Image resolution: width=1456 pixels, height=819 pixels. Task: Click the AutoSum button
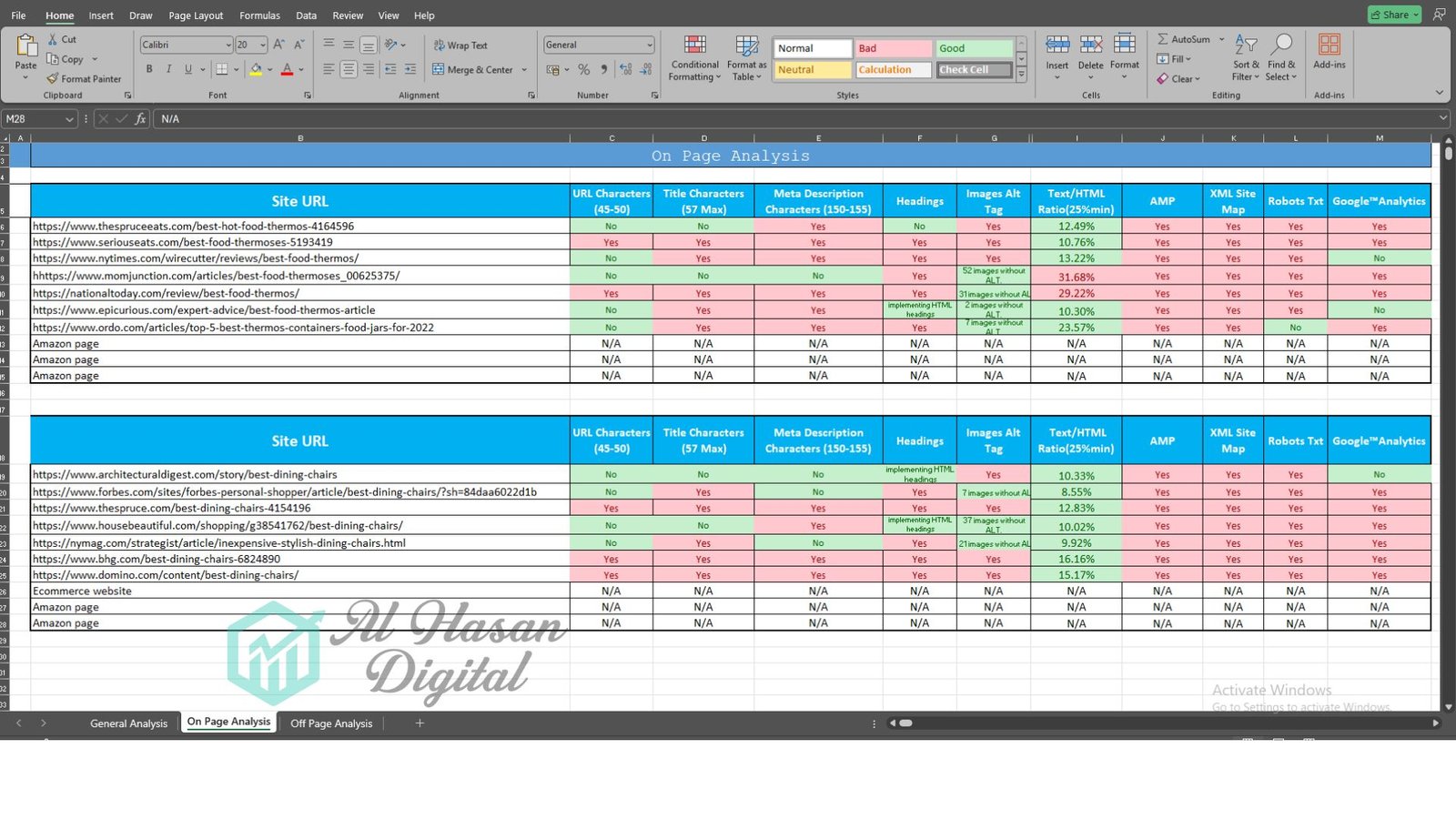[x=1184, y=40]
